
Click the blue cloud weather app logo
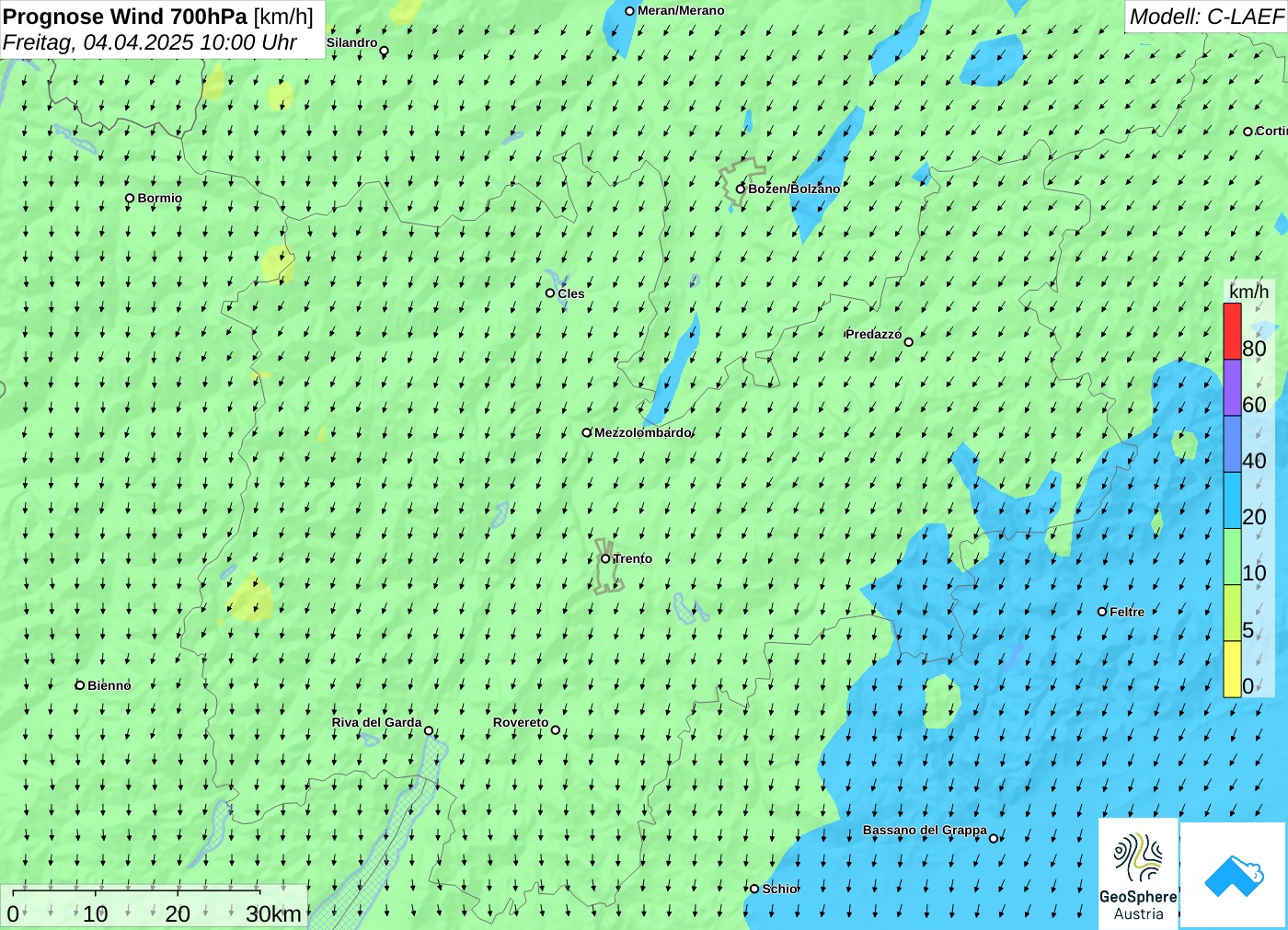pos(1234,875)
